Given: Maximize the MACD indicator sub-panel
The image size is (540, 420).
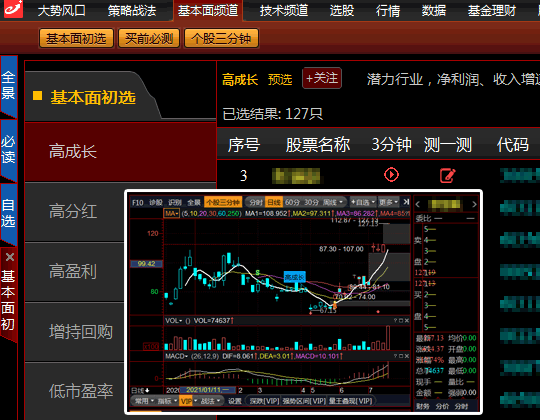Looking at the screenshot, I should [401, 356].
